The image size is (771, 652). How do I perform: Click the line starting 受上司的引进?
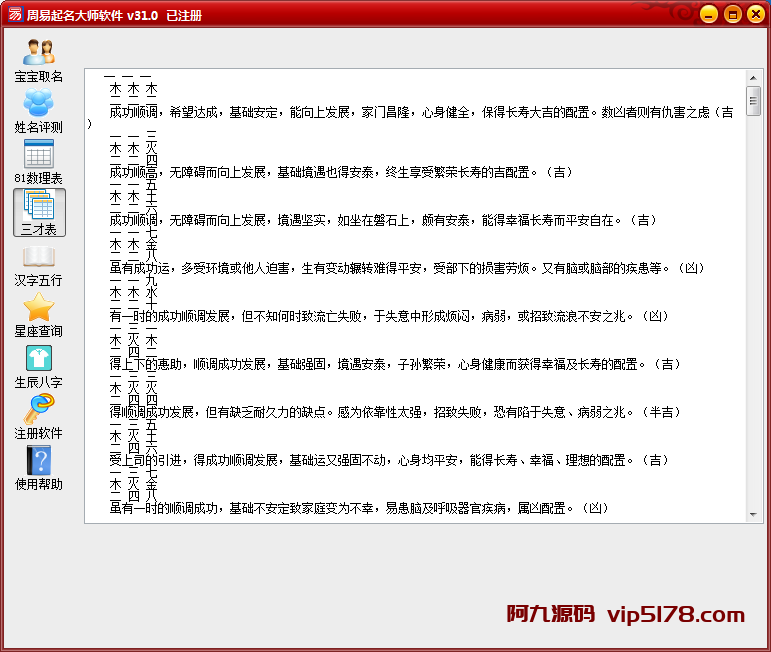pyautogui.click(x=389, y=460)
